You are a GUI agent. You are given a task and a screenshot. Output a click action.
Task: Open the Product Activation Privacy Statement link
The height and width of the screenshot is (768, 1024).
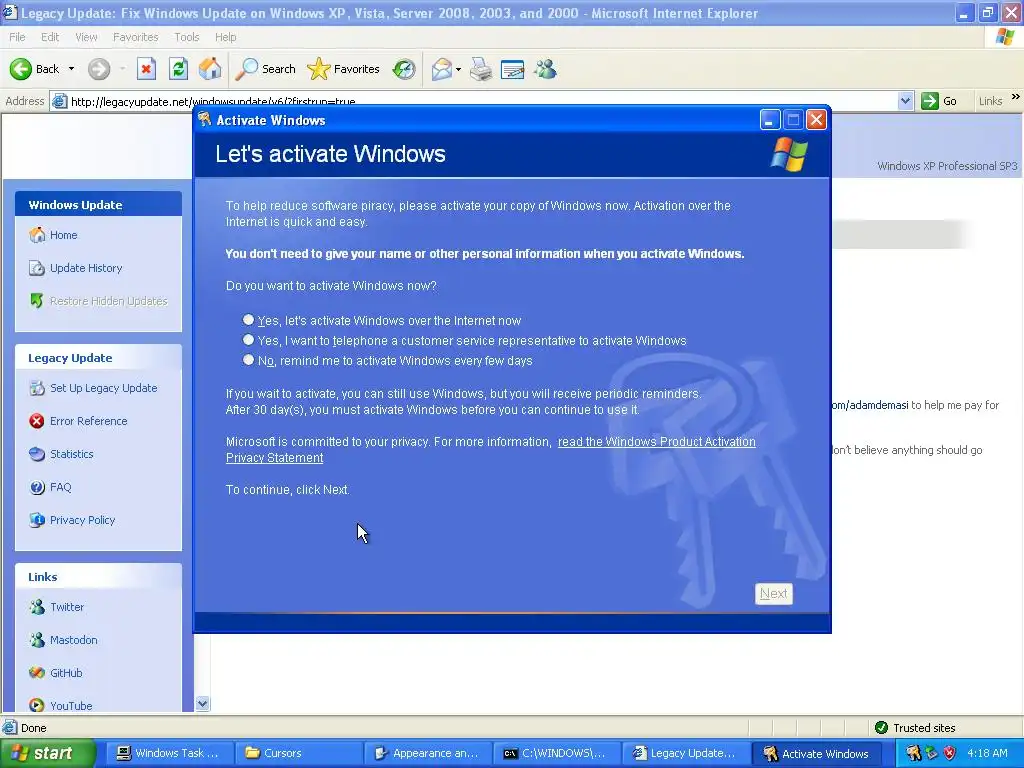click(x=656, y=441)
